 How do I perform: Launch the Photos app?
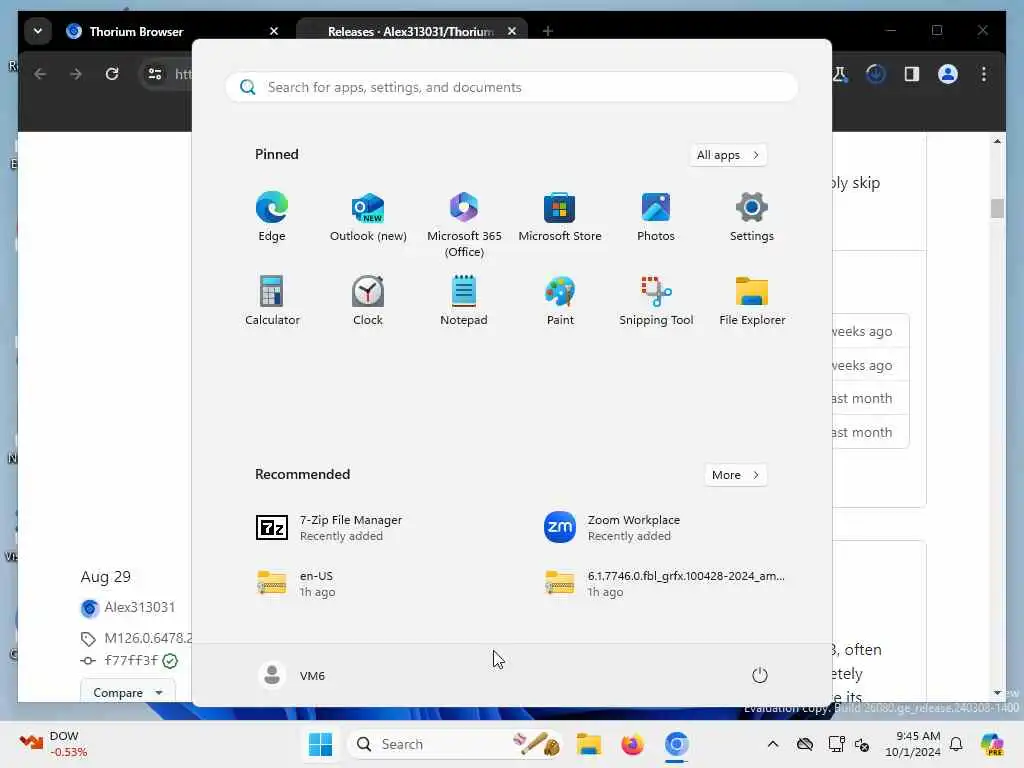(x=656, y=216)
